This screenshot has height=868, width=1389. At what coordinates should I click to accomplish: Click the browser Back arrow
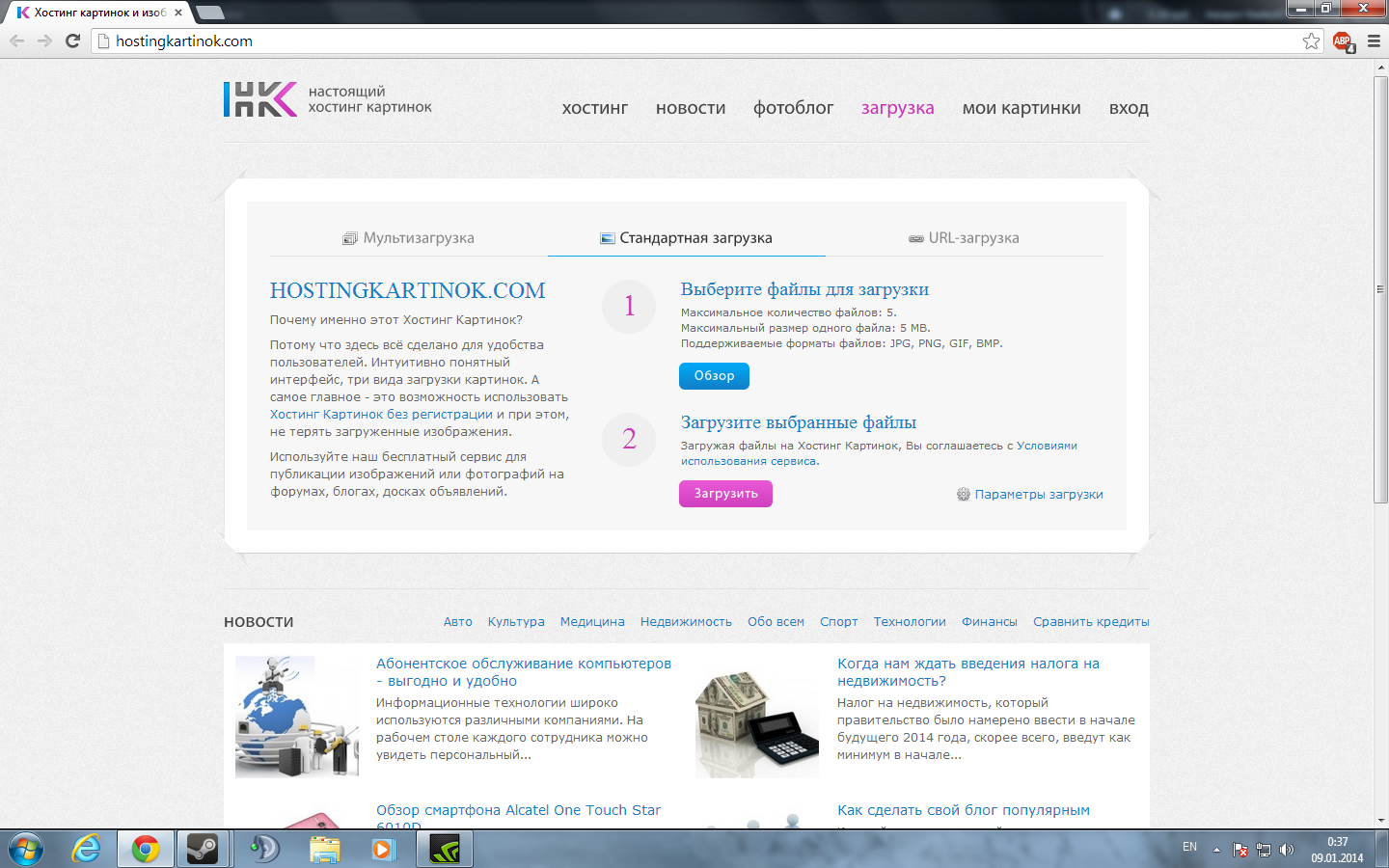point(16,41)
